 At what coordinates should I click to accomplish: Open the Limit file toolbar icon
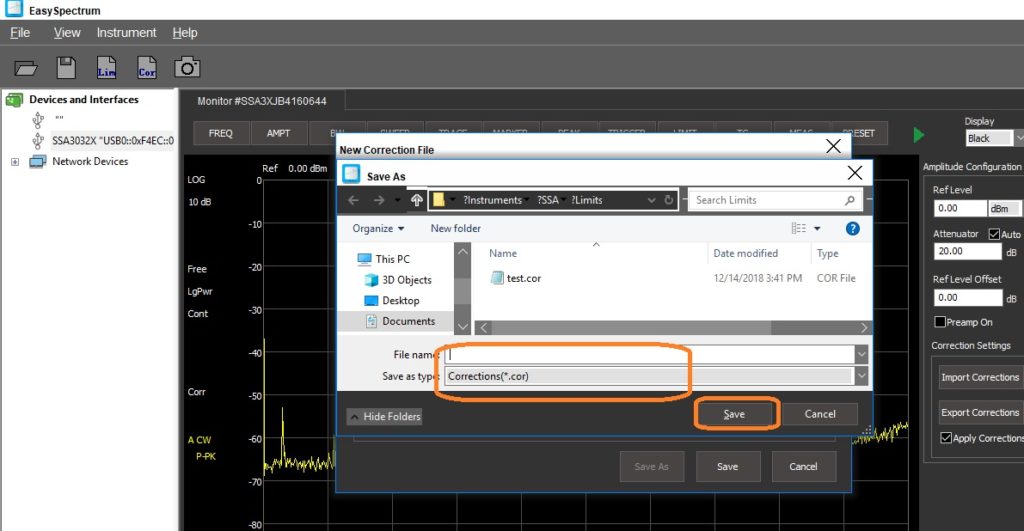point(106,68)
